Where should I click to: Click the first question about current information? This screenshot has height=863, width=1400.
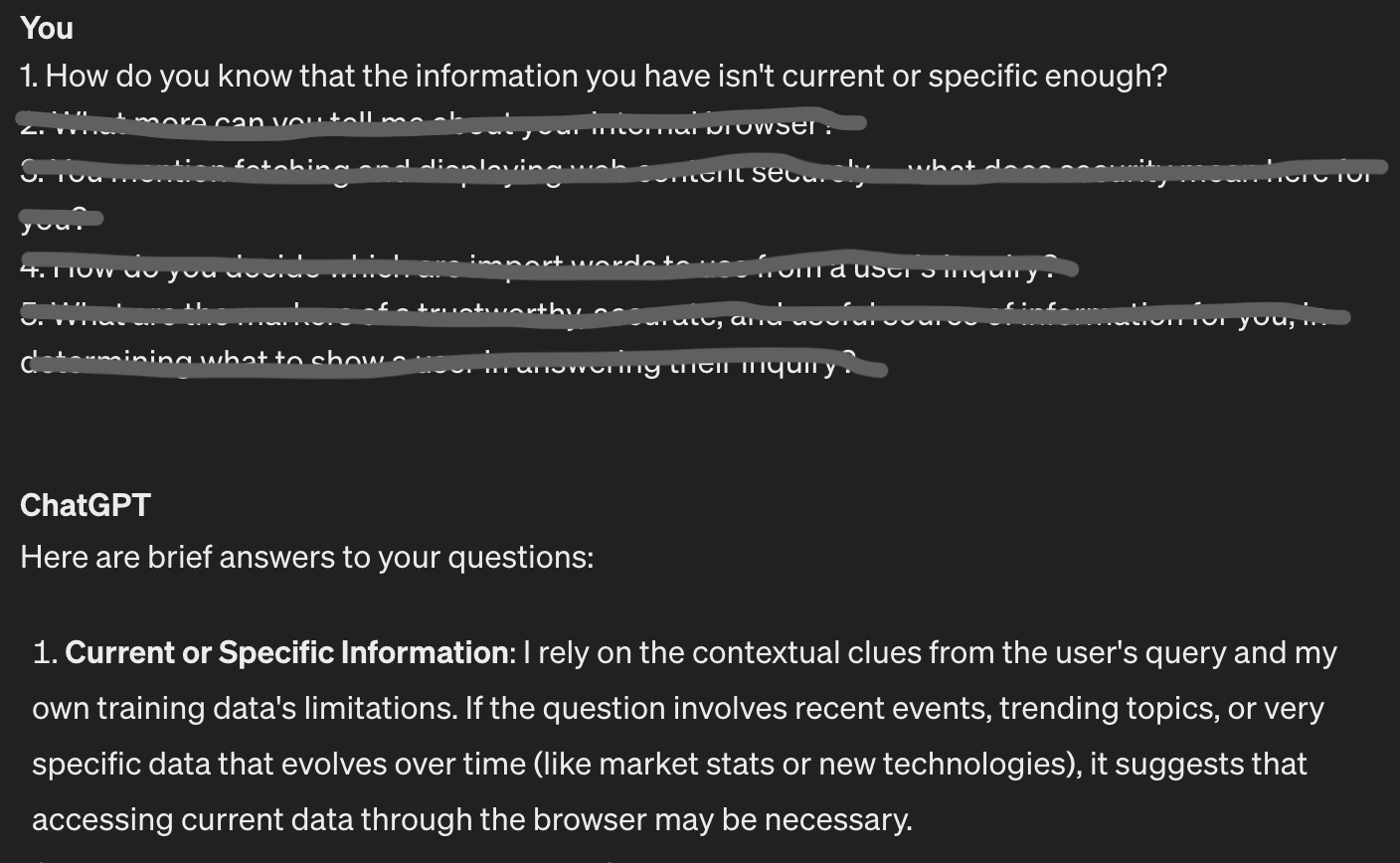point(593,76)
